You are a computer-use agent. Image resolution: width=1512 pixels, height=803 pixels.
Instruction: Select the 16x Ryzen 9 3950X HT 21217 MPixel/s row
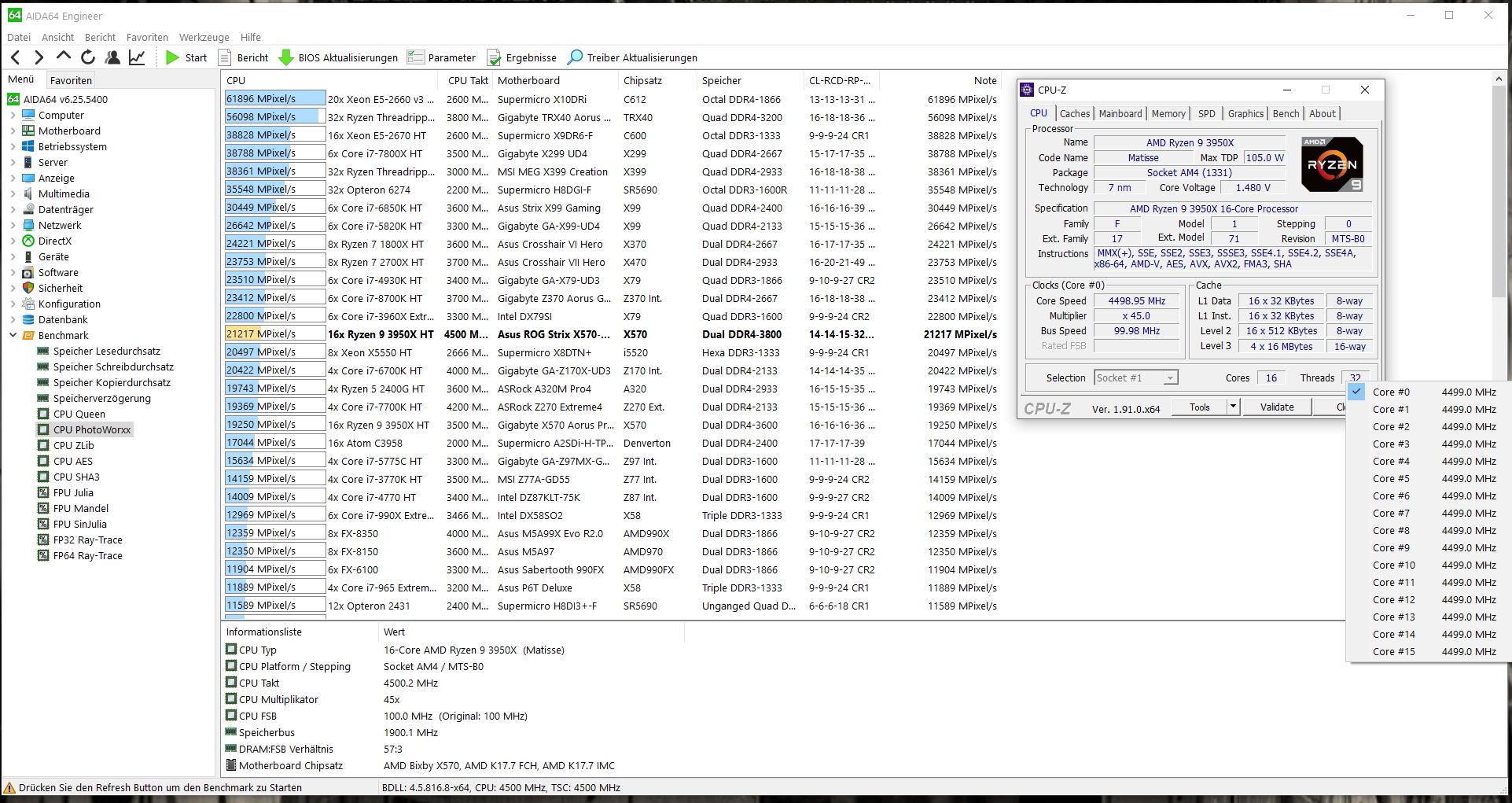pos(611,334)
